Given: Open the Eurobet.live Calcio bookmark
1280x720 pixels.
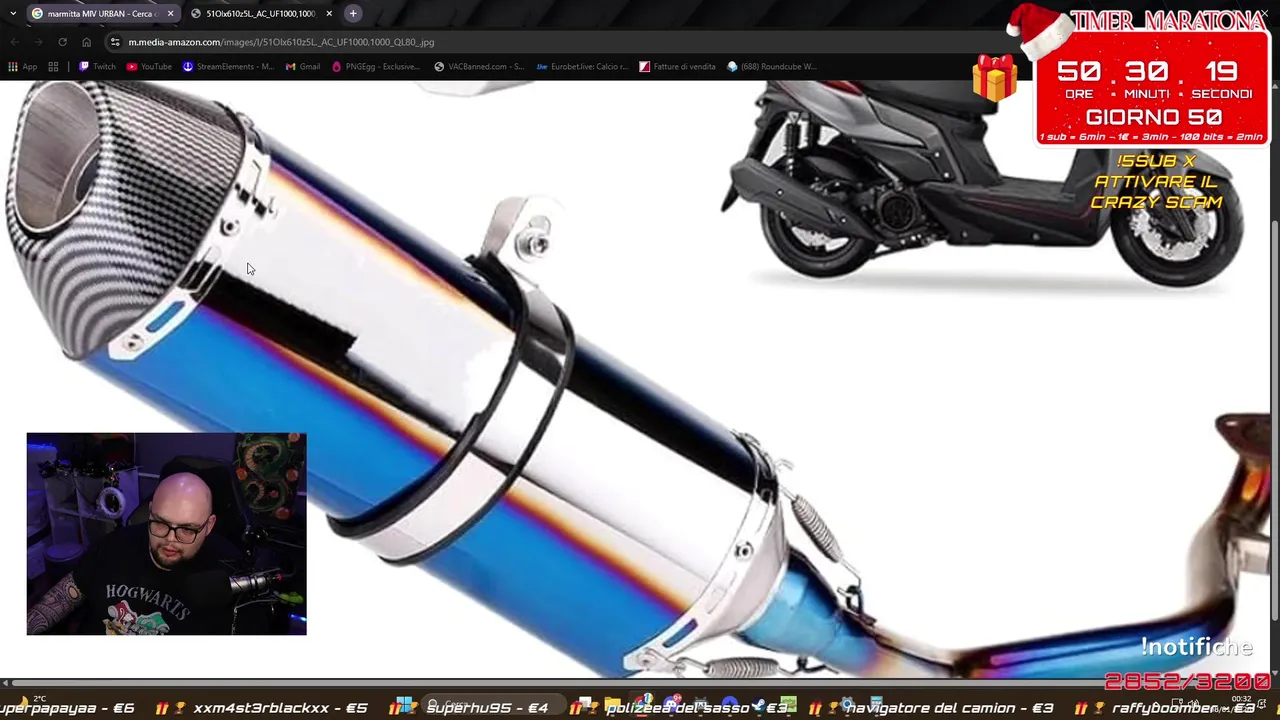Looking at the screenshot, I should click(x=582, y=67).
